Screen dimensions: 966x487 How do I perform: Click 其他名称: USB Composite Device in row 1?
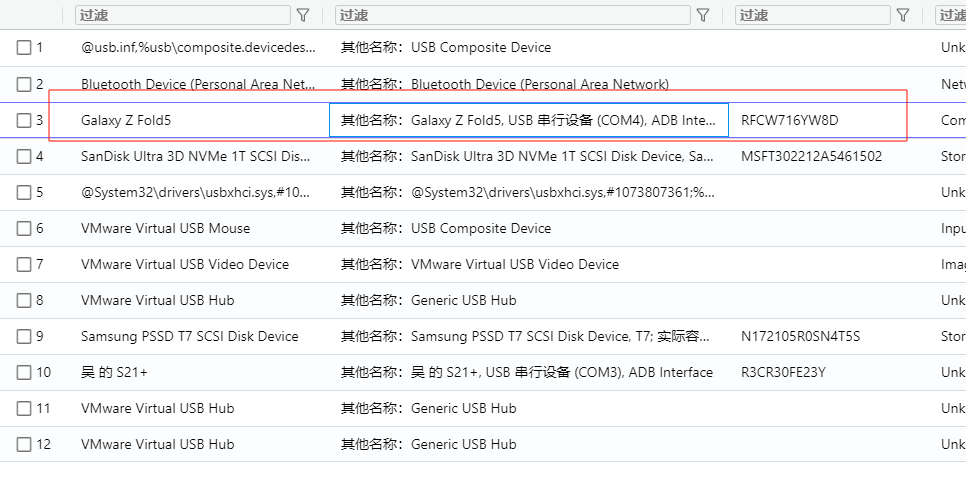coord(446,47)
